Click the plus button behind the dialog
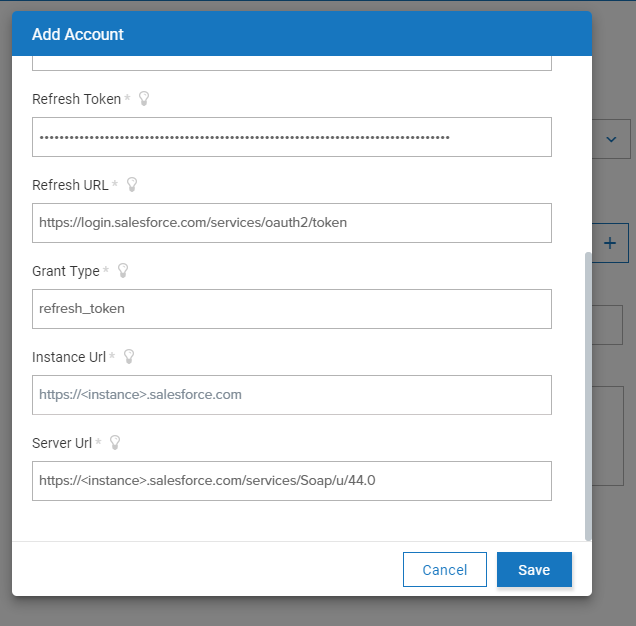Screen dimensions: 636x626 pyautogui.click(x=610, y=243)
